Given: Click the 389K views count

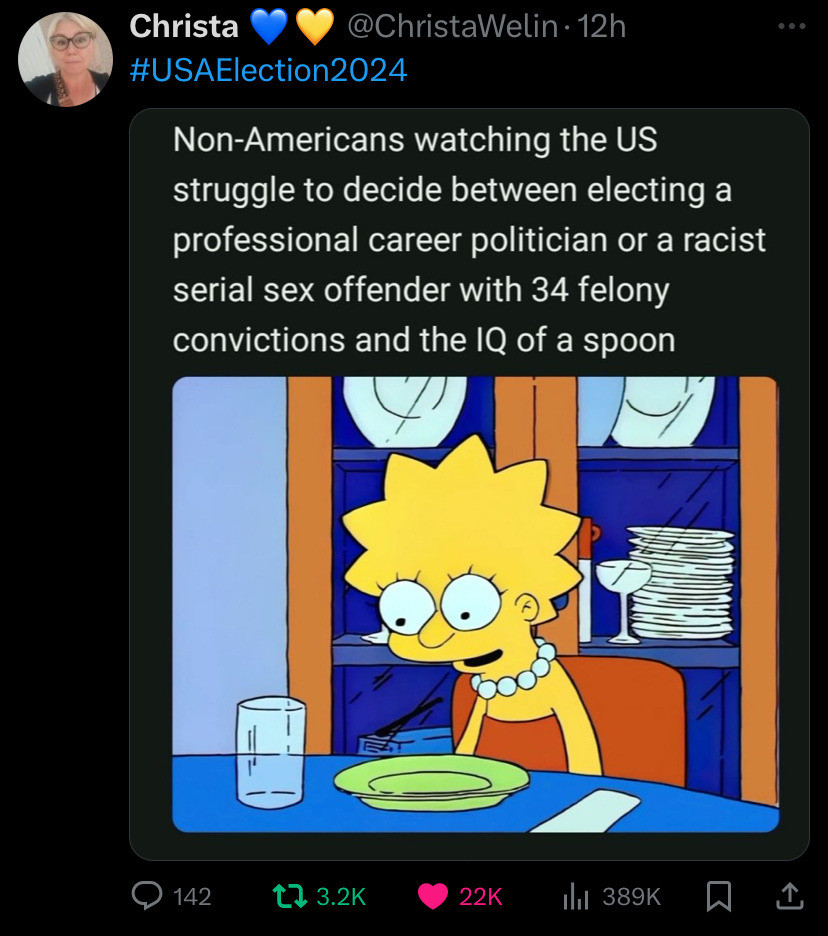Looking at the screenshot, I should 631,897.
